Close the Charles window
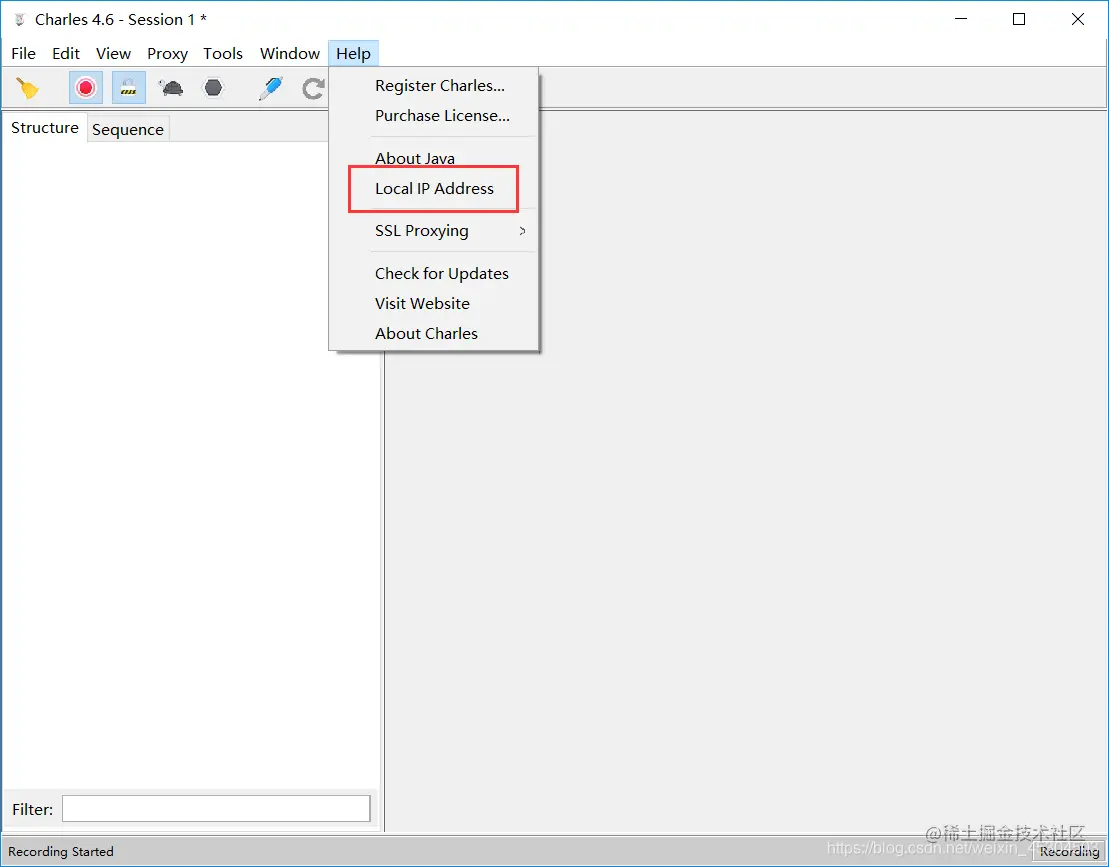The height and width of the screenshot is (867, 1109). click(x=1078, y=19)
